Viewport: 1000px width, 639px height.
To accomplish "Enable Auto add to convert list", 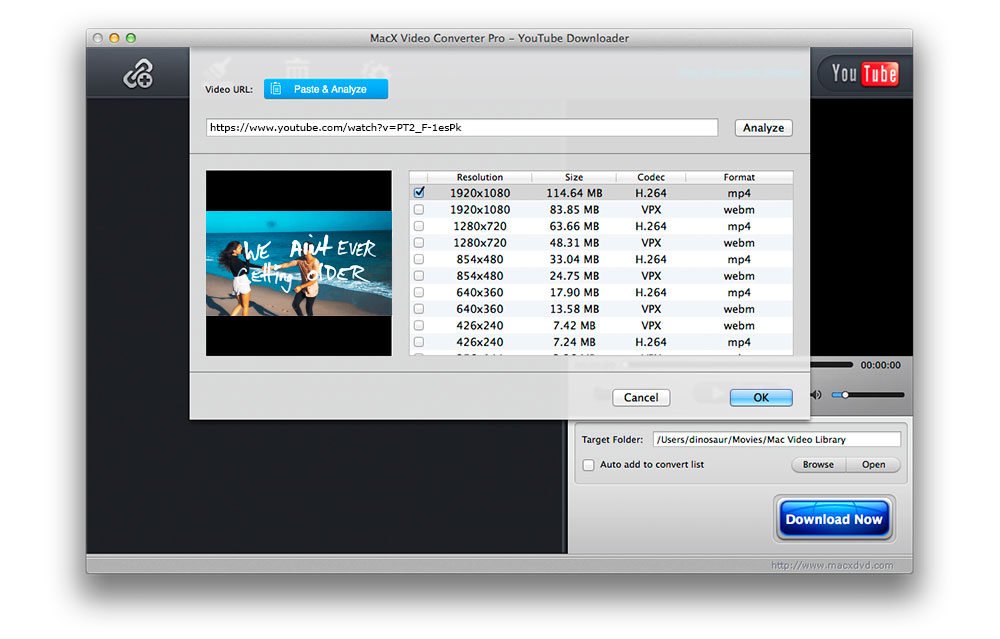I will [588, 465].
